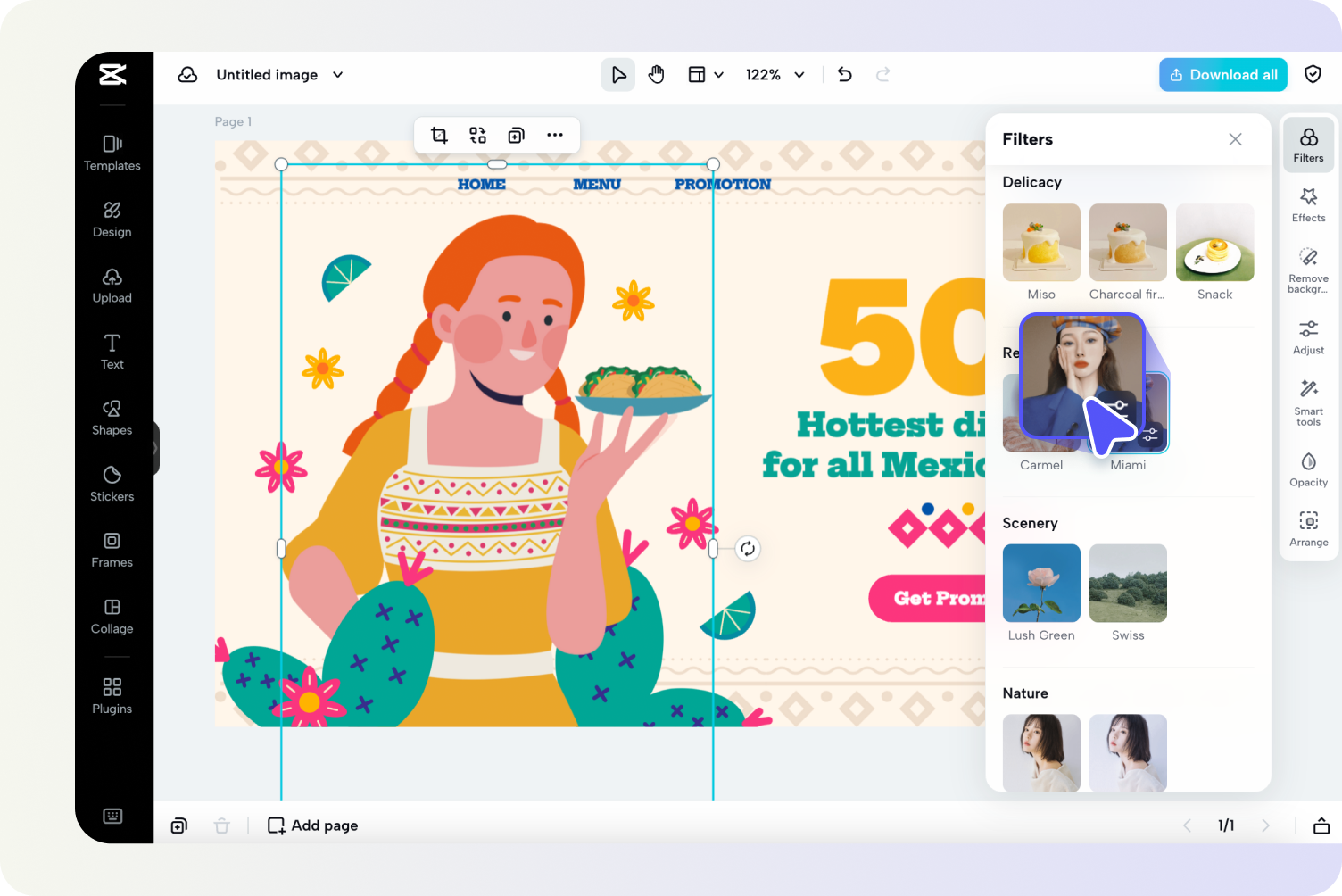Open the Opacity control

click(x=1308, y=469)
